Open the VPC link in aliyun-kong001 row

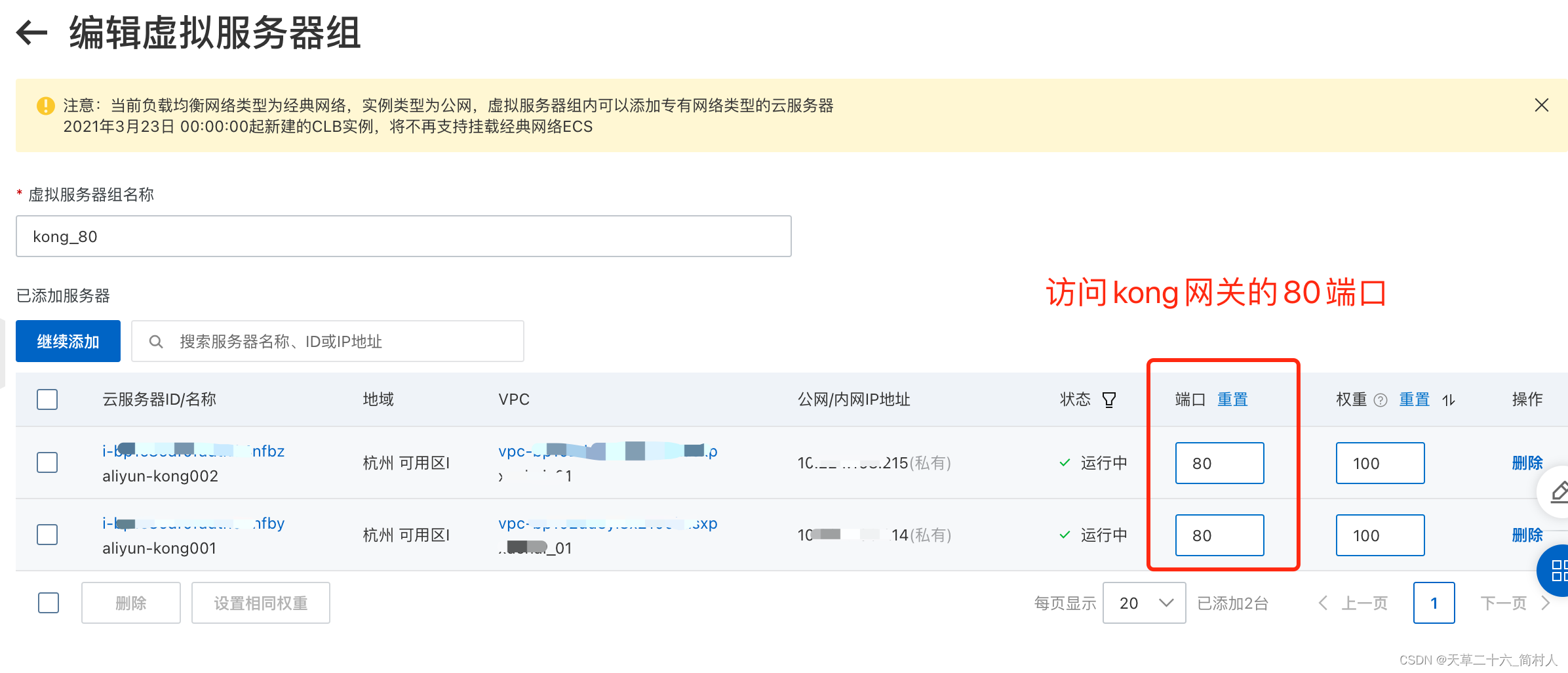[608, 523]
